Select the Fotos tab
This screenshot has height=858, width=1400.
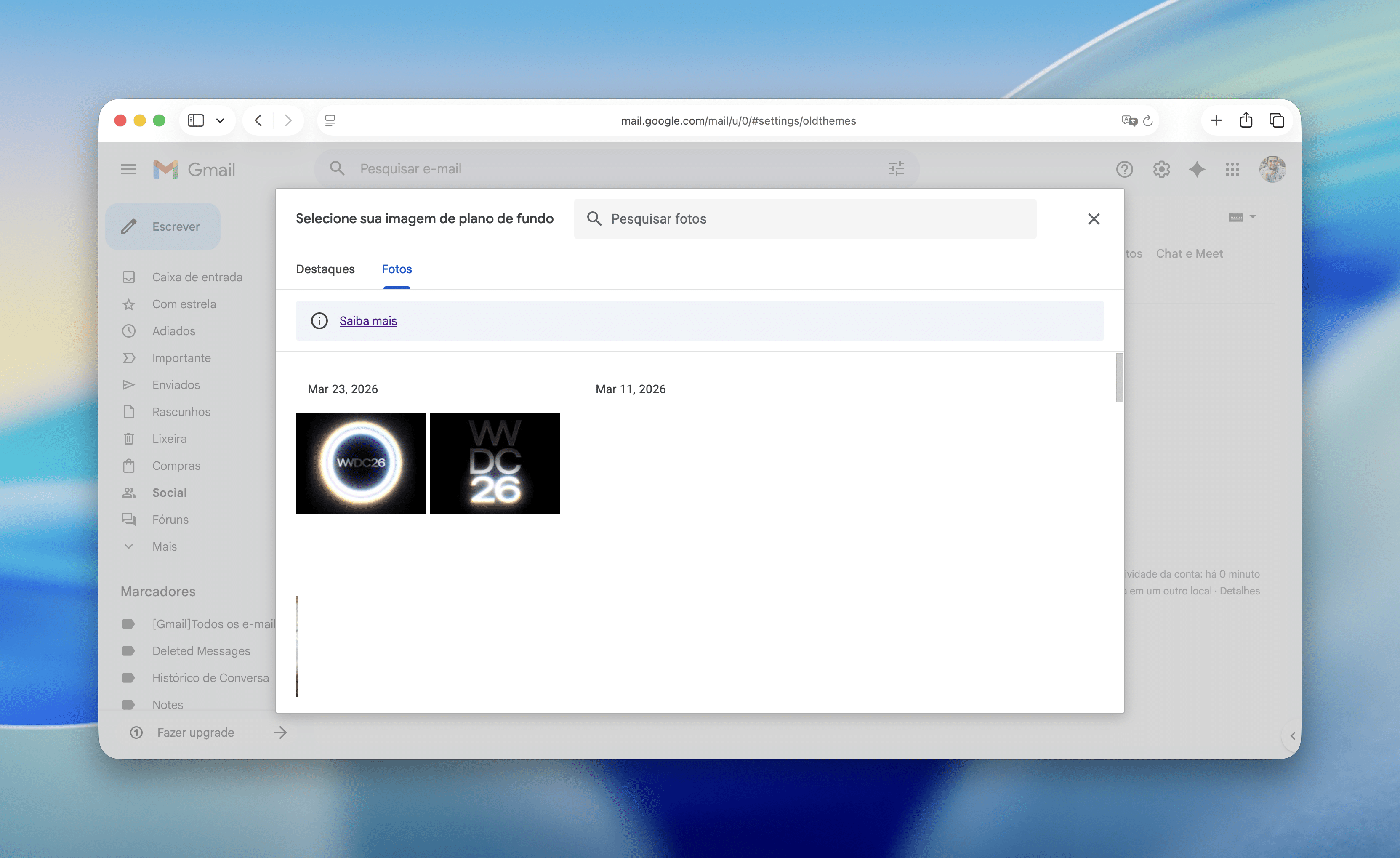click(397, 269)
